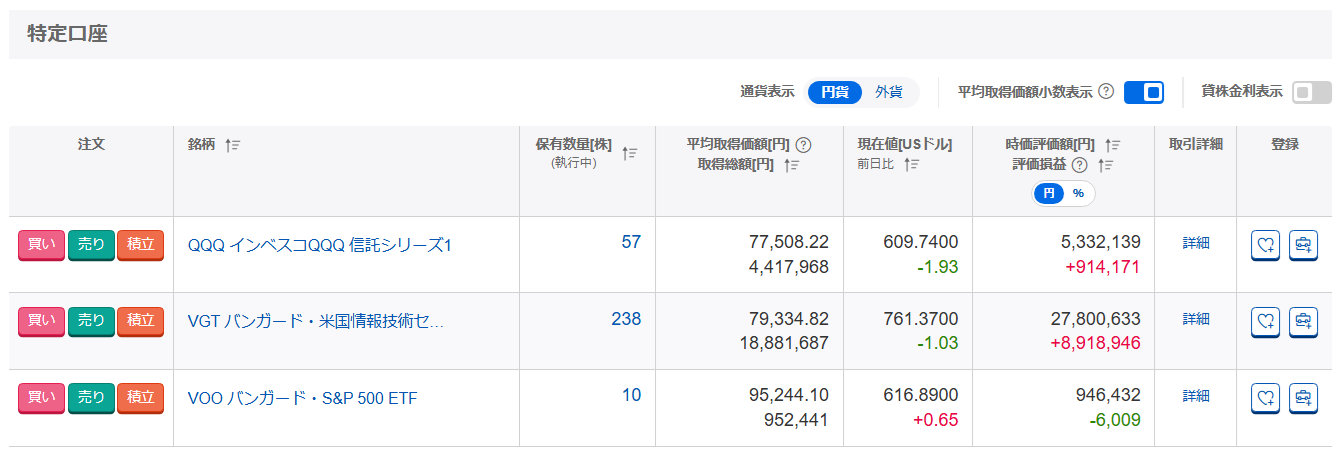Click the briefcase icon in the QQQ row

[1303, 245]
